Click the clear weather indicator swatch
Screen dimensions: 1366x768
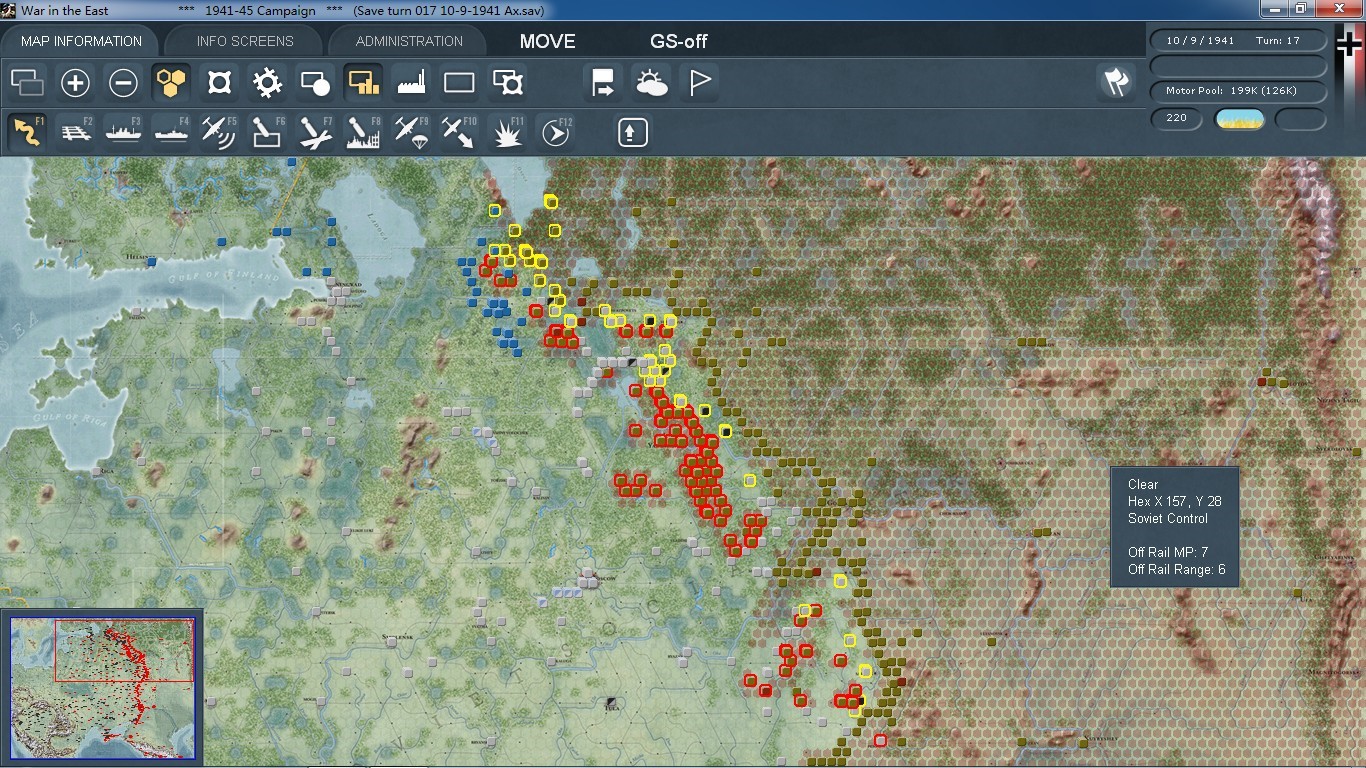[1239, 119]
